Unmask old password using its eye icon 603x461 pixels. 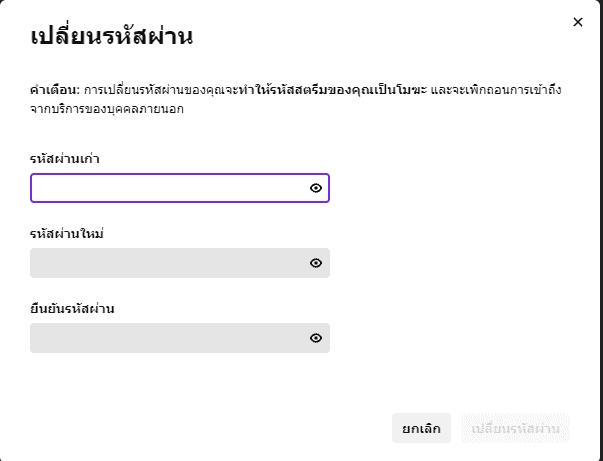(315, 188)
